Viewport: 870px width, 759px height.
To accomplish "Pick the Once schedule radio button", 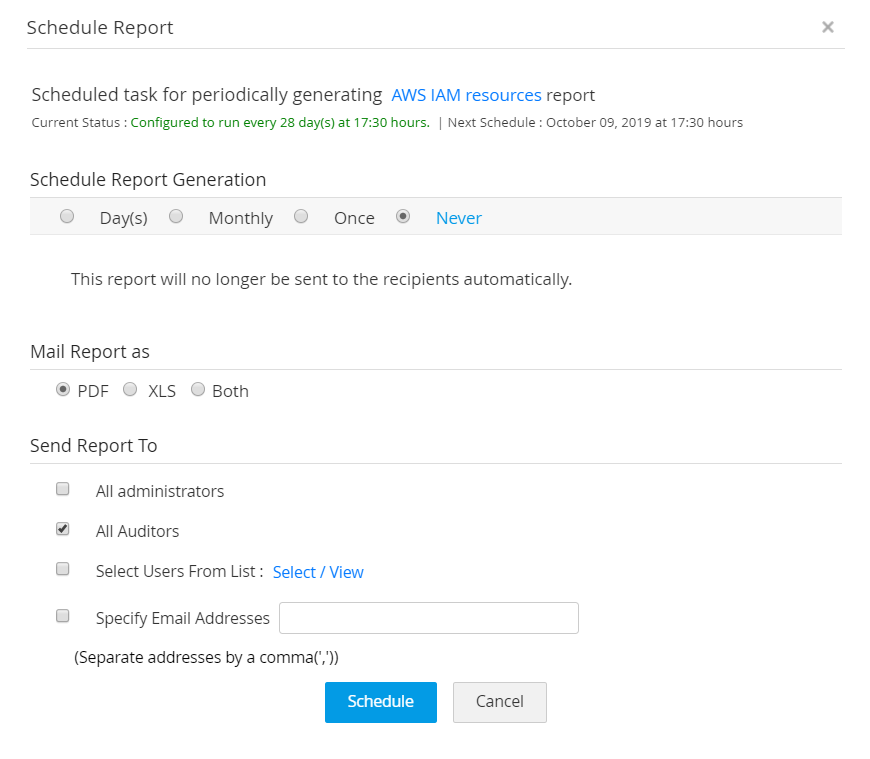I will coord(301,216).
